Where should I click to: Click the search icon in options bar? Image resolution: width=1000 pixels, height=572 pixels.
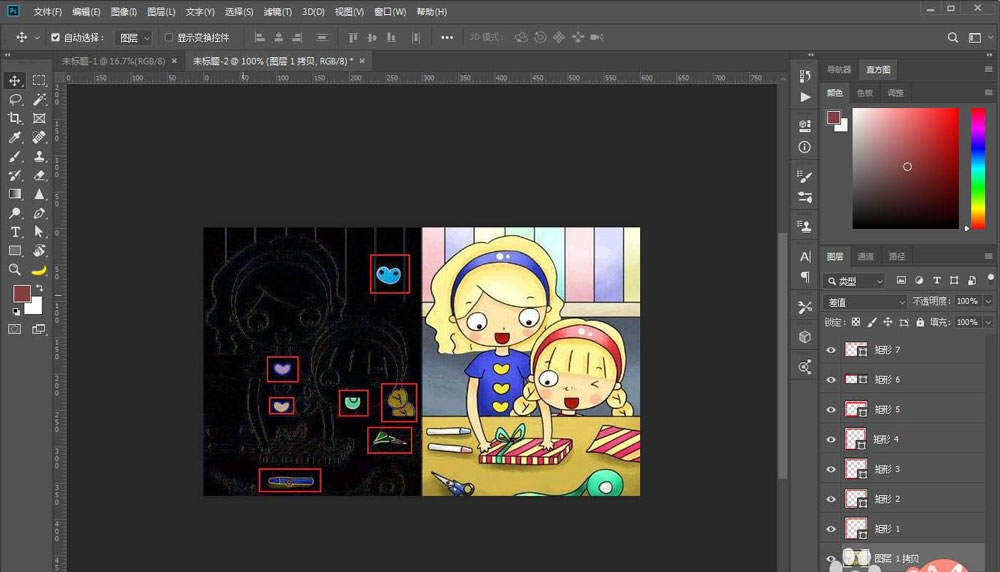952,38
